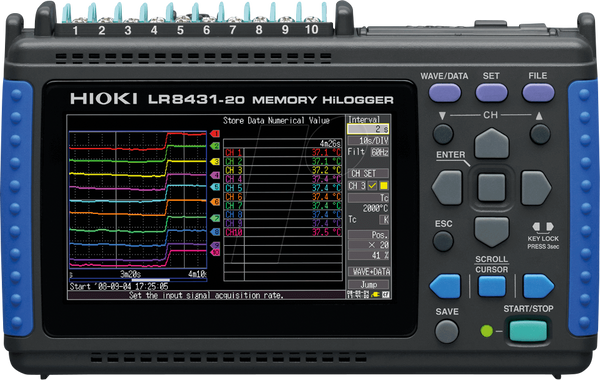Screen dimensions: 600x380
Task: Click the 3m20s time axis label
Action: pos(130,274)
